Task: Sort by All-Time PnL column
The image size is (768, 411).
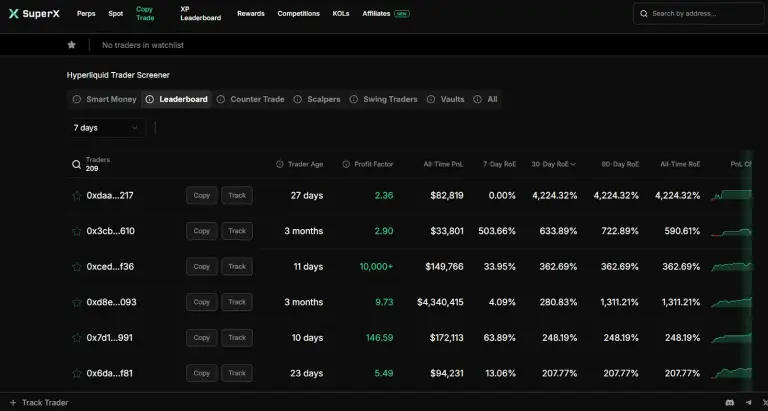Action: [x=443, y=165]
